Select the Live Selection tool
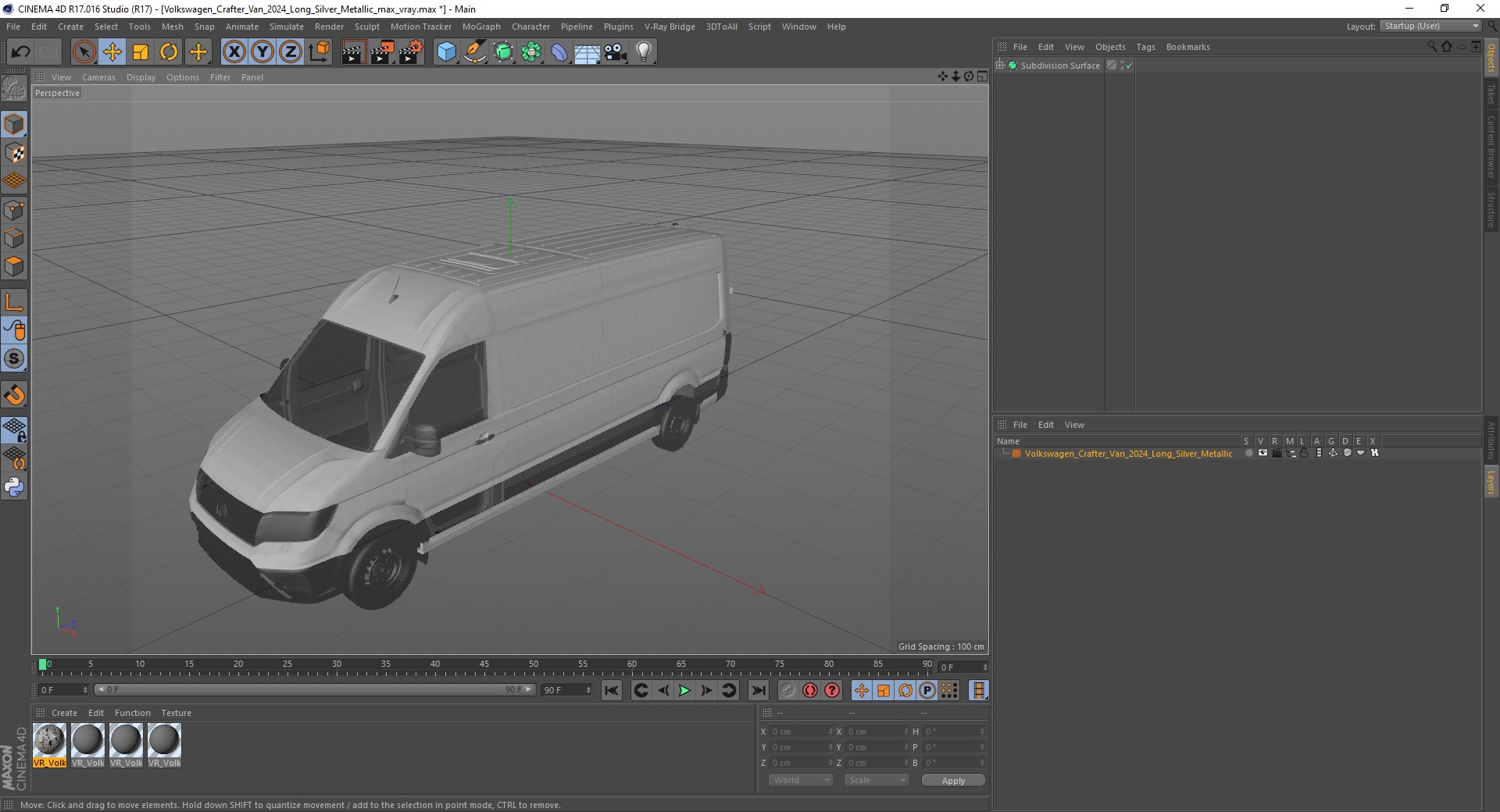This screenshot has width=1500, height=812. click(84, 52)
